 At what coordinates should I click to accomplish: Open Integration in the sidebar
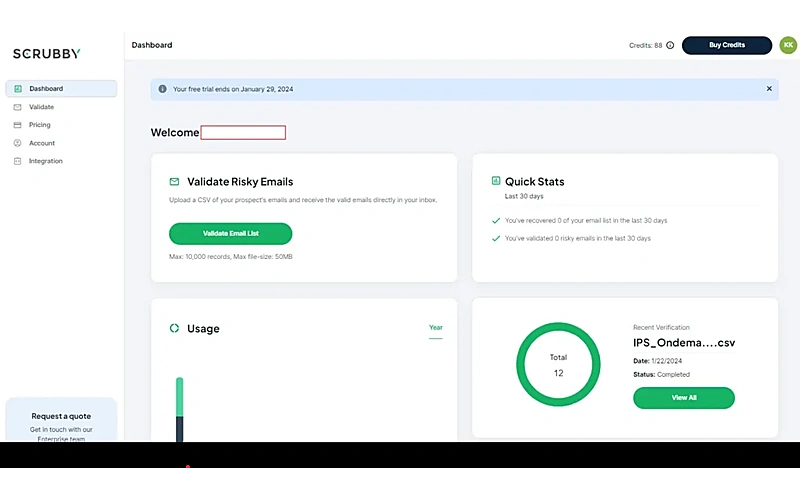(x=45, y=161)
